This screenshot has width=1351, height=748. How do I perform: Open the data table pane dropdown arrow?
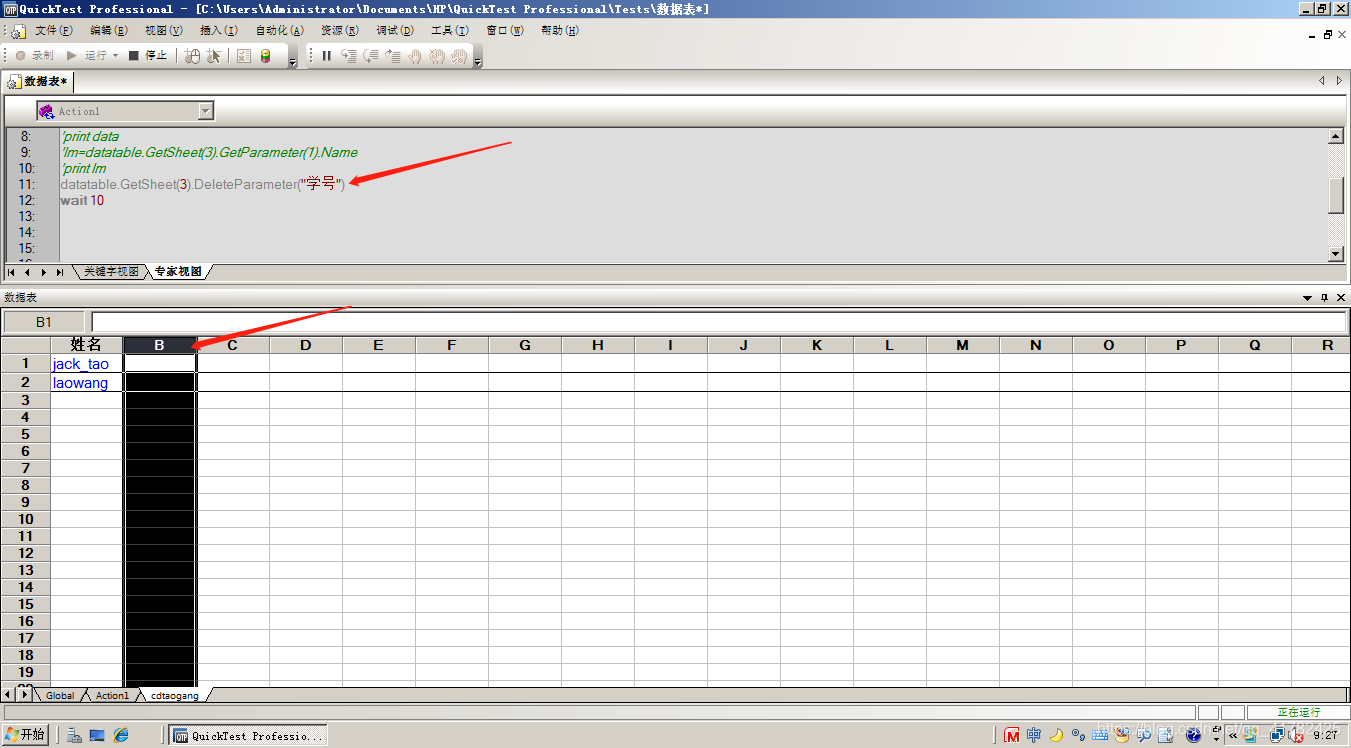point(1308,298)
